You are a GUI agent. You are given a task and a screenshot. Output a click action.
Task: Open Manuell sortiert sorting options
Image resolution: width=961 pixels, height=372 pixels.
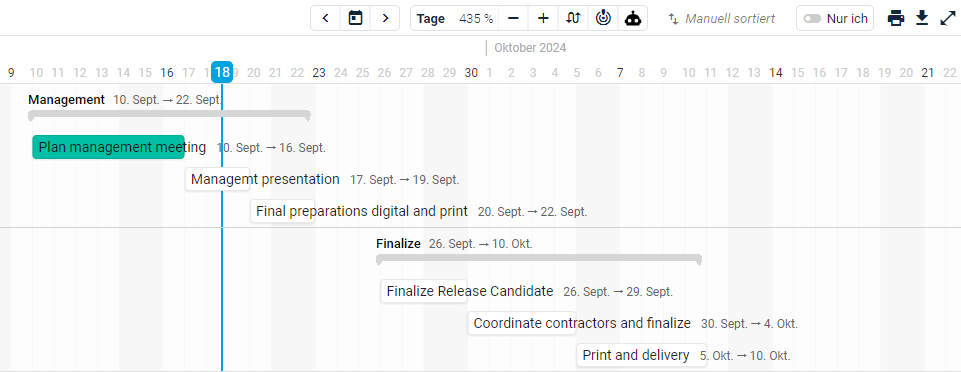[721, 19]
